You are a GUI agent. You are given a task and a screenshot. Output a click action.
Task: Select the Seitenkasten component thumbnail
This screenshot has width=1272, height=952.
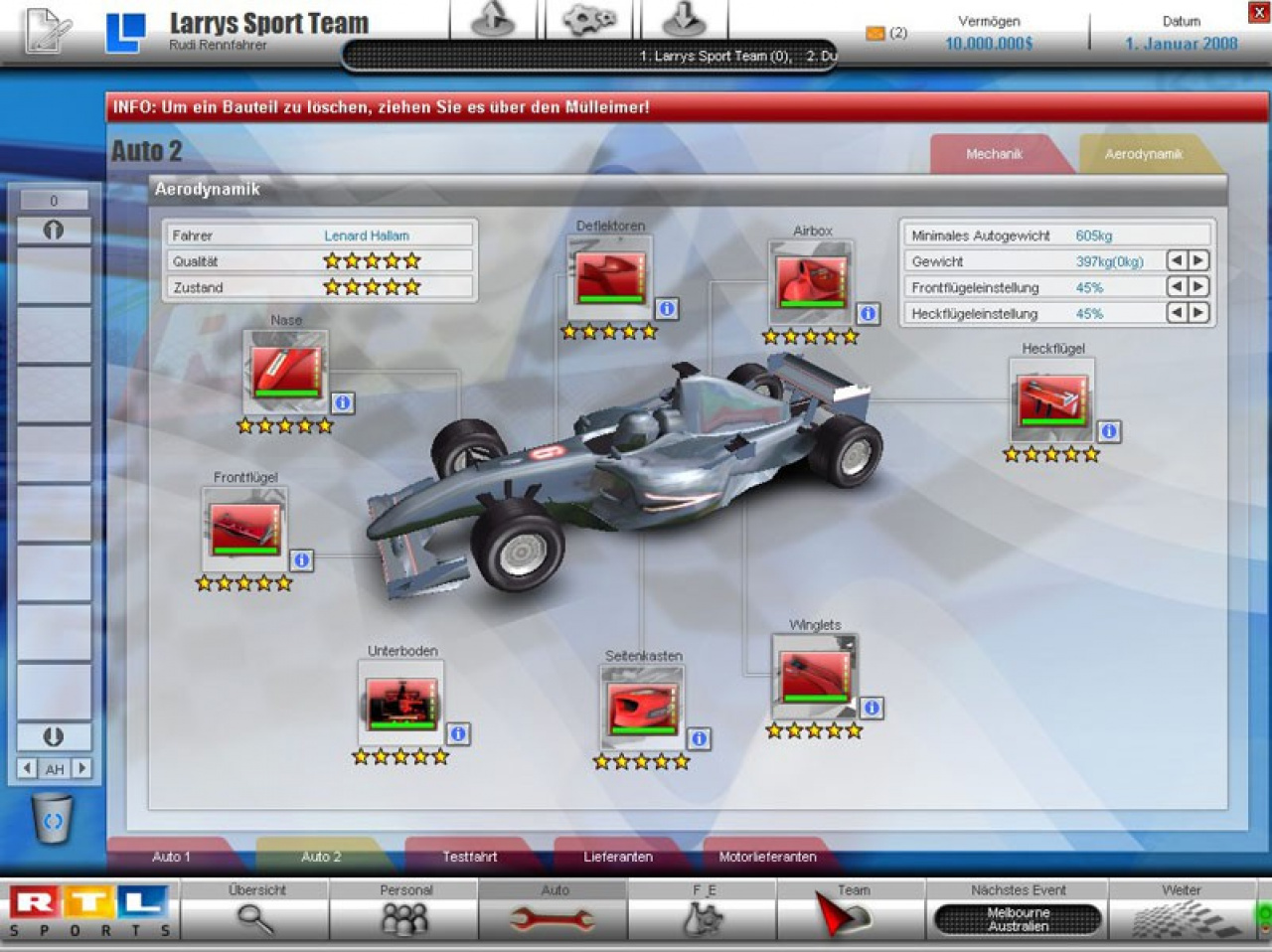coord(643,708)
